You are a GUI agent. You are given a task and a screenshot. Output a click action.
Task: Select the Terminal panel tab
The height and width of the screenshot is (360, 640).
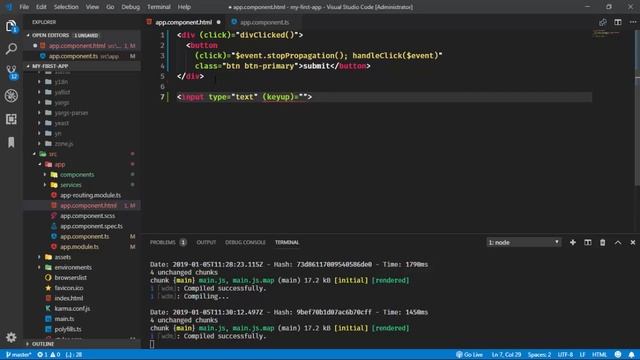coord(287,242)
